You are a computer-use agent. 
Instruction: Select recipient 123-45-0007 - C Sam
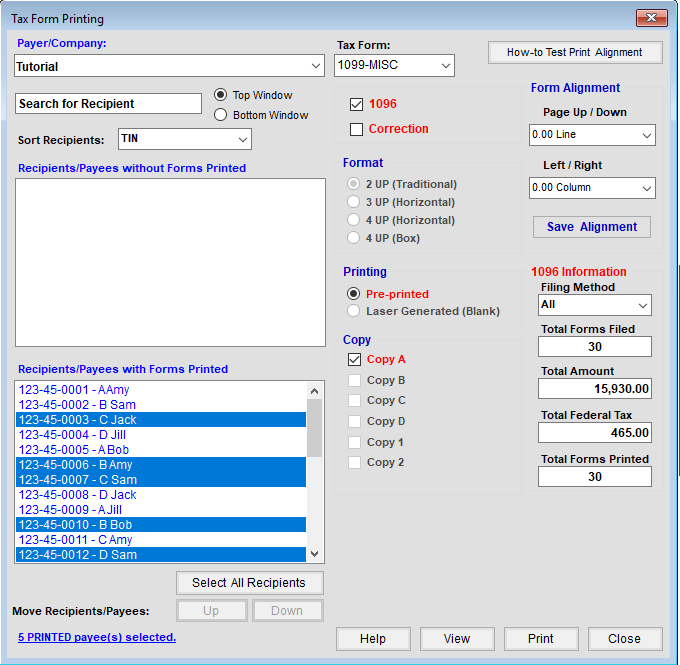(161, 480)
